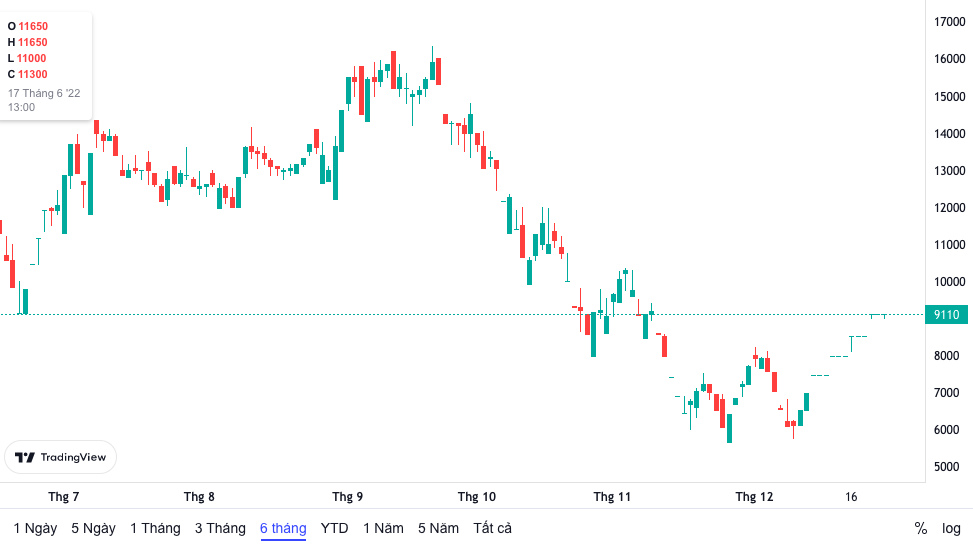Image resolution: width=973 pixels, height=546 pixels.
Task: Click the 16 date marker on time axis
Action: pos(851,496)
